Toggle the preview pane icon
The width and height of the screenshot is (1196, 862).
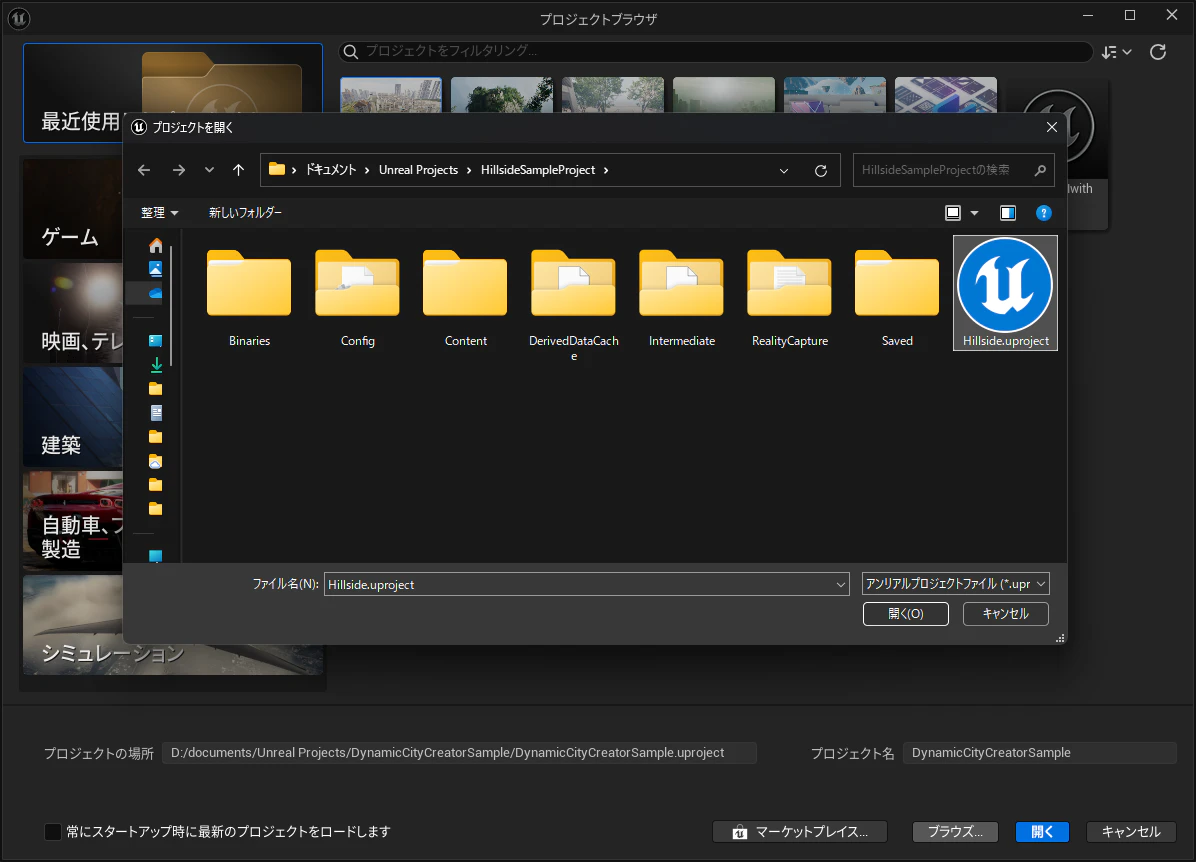1008,213
